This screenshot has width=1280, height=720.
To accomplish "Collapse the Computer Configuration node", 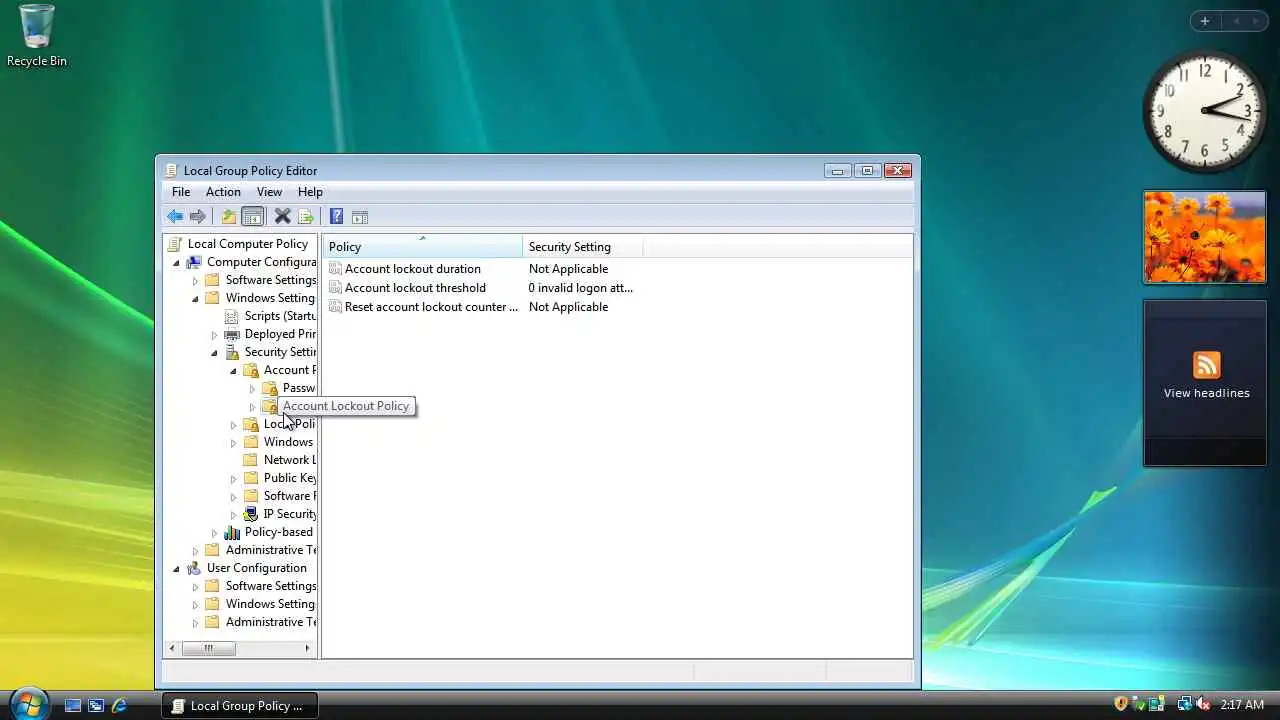I will tap(177, 262).
